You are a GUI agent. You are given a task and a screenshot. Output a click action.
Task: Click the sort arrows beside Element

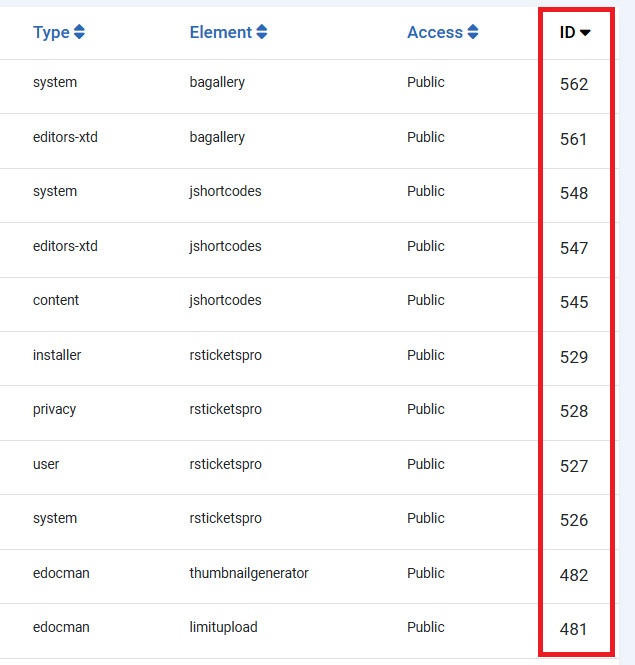tap(262, 33)
